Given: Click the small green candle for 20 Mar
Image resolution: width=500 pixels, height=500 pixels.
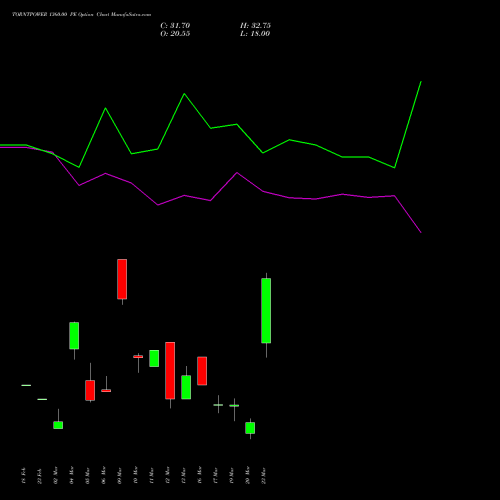Looking at the screenshot, I should (x=250, y=428).
